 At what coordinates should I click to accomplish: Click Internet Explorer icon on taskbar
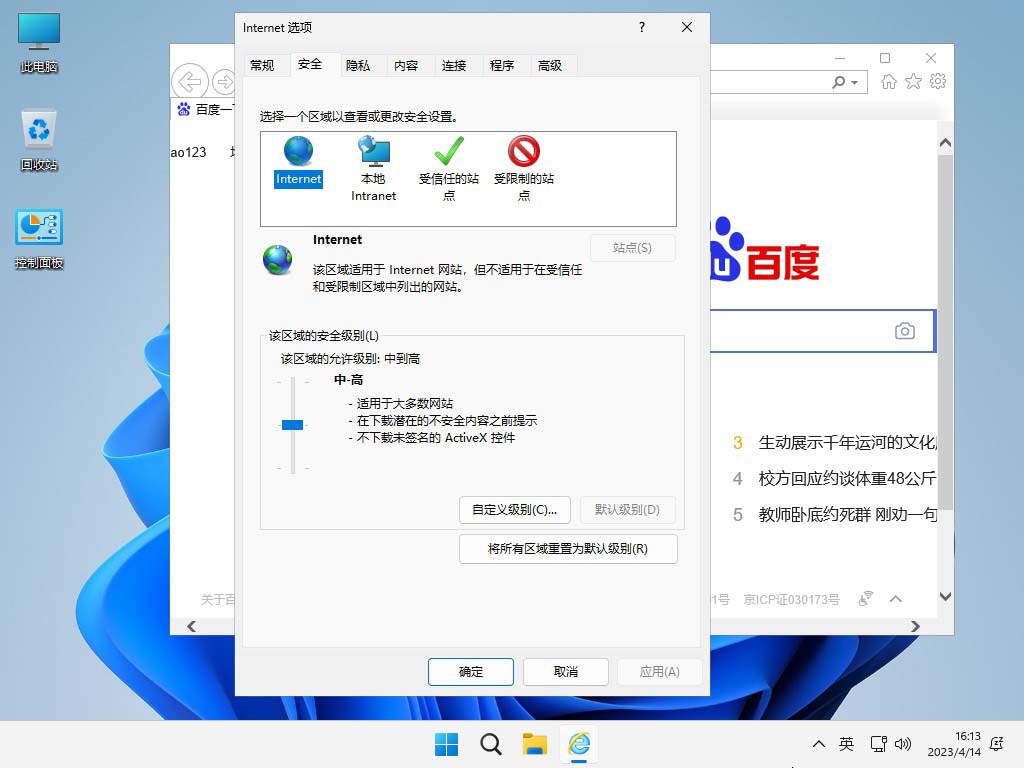tap(579, 744)
